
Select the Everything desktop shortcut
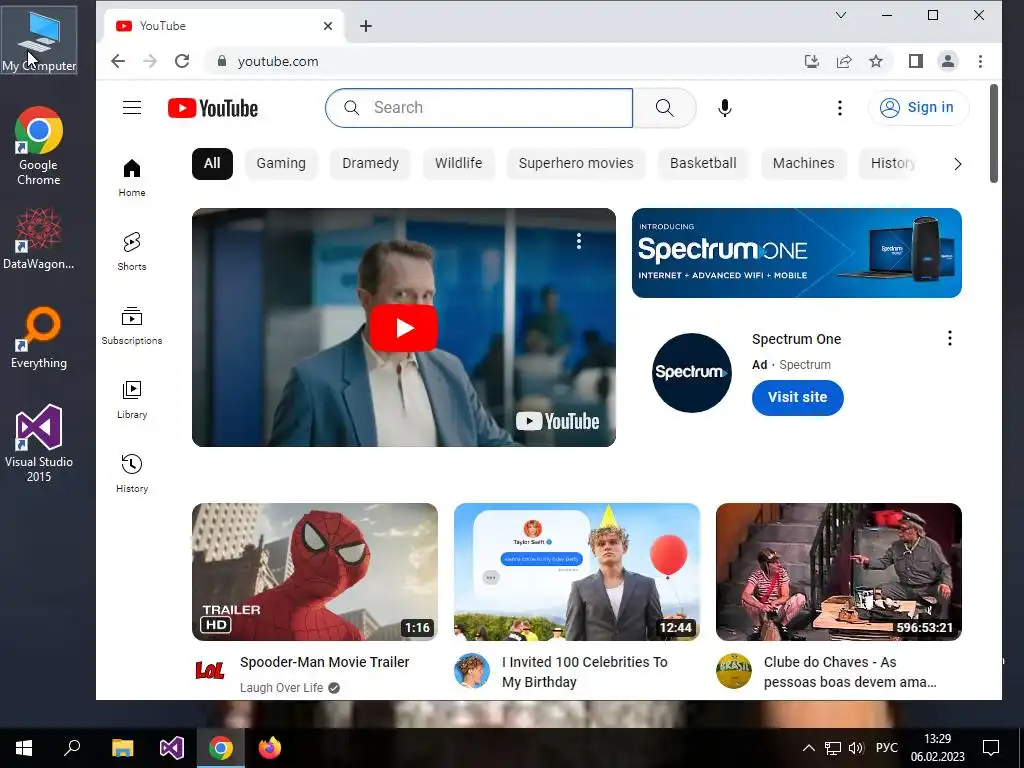[x=39, y=338]
